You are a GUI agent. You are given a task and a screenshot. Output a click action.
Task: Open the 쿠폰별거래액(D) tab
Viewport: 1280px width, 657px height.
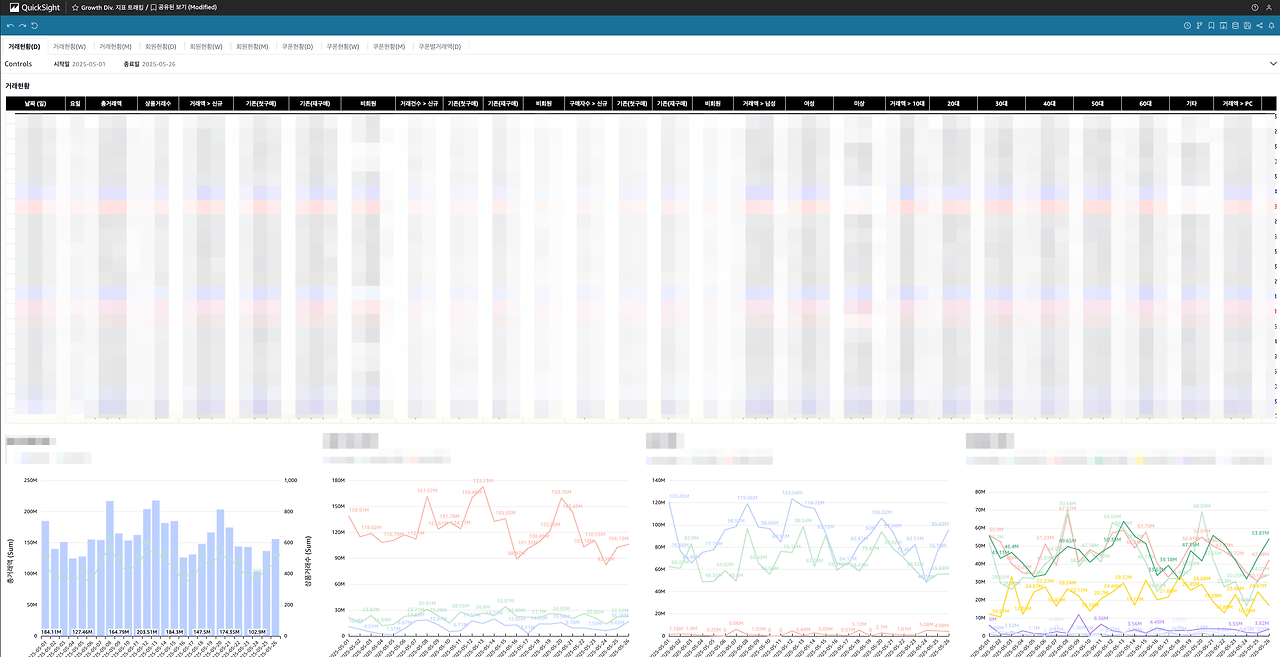click(x=440, y=46)
